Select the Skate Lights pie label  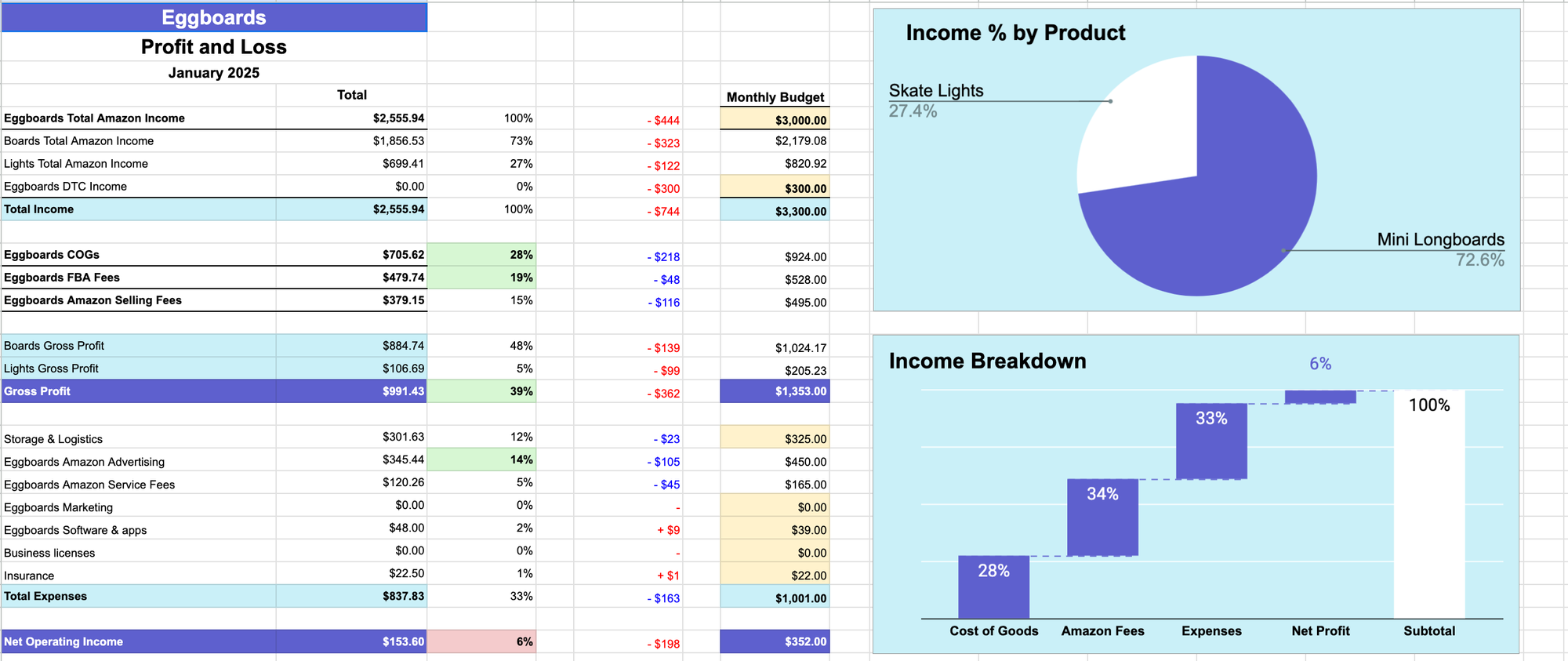tap(936, 91)
